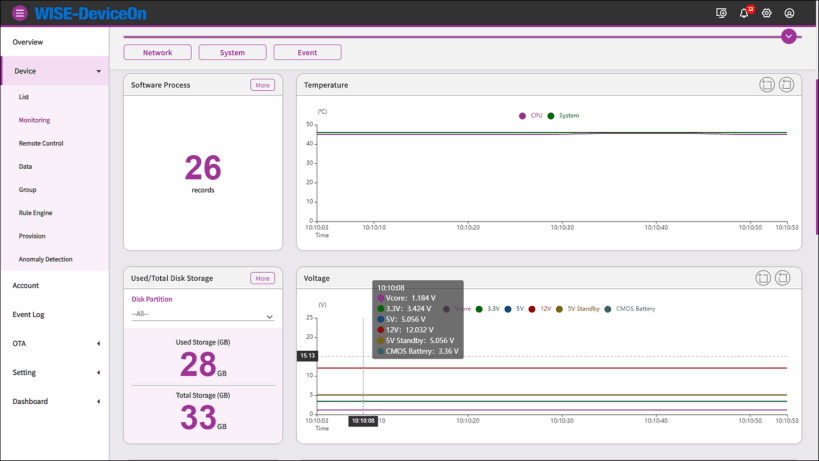The width and height of the screenshot is (819, 461).
Task: Open the Disk Partition dropdown
Action: [x=203, y=314]
